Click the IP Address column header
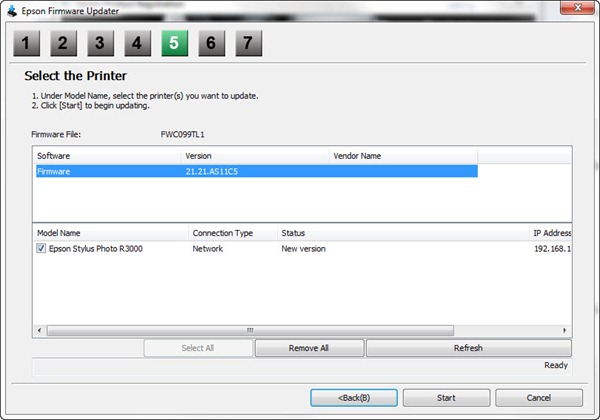This screenshot has width=600, height=420. click(x=551, y=233)
